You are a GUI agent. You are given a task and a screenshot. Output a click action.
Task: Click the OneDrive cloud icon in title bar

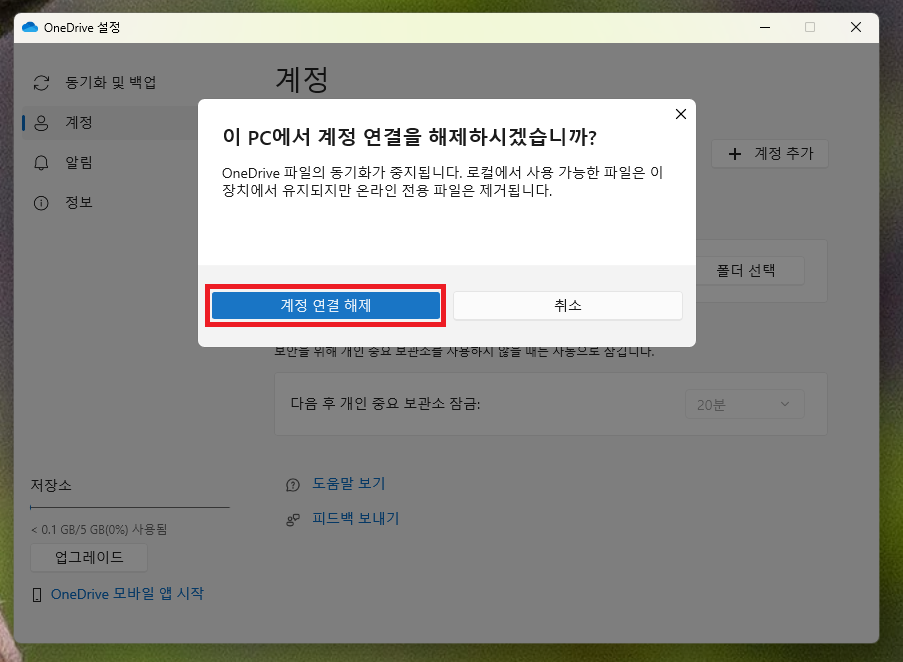click(30, 27)
